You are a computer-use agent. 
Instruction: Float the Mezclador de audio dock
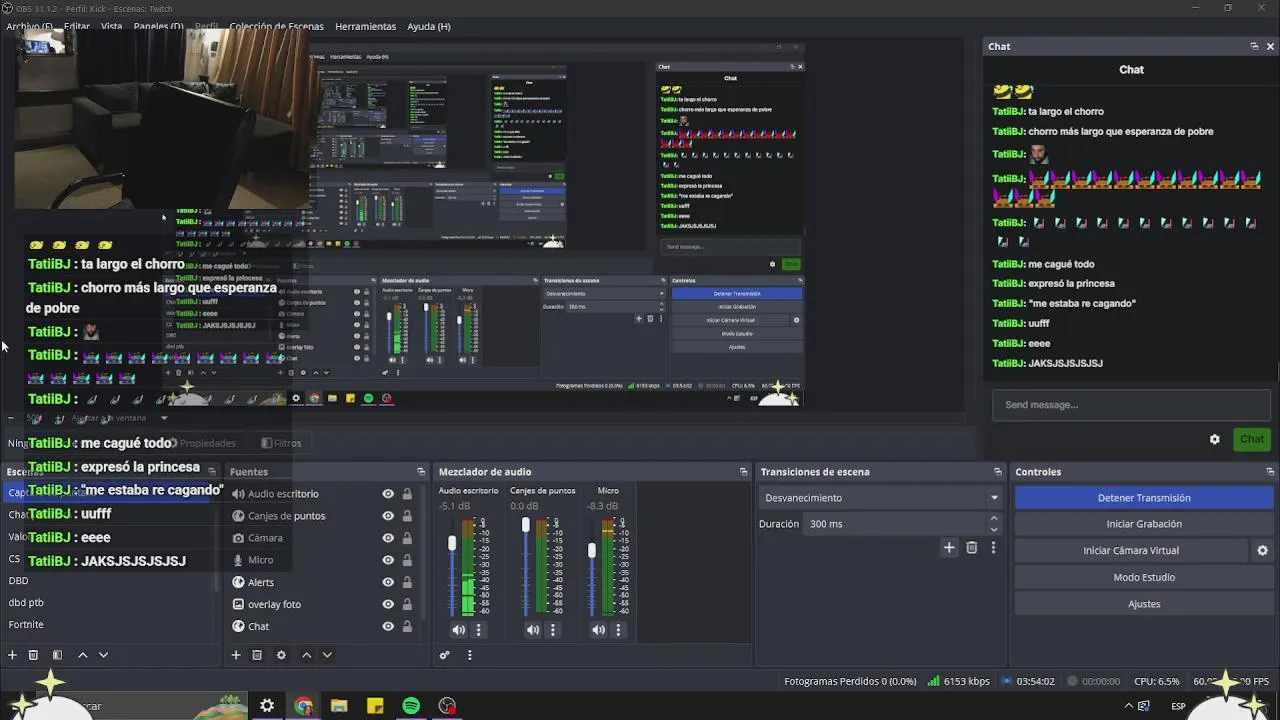tap(744, 472)
